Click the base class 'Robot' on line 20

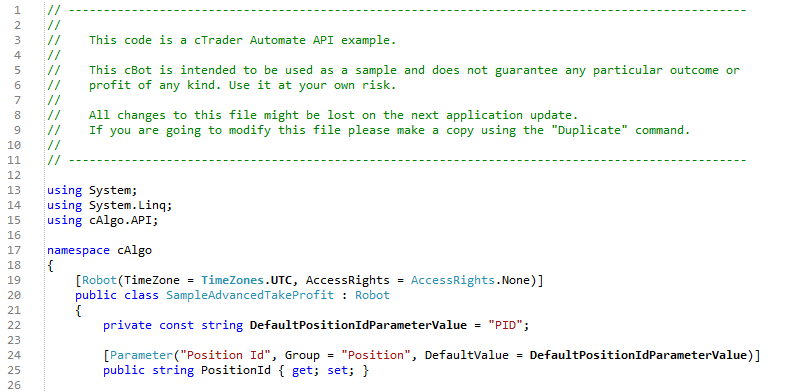click(372, 295)
